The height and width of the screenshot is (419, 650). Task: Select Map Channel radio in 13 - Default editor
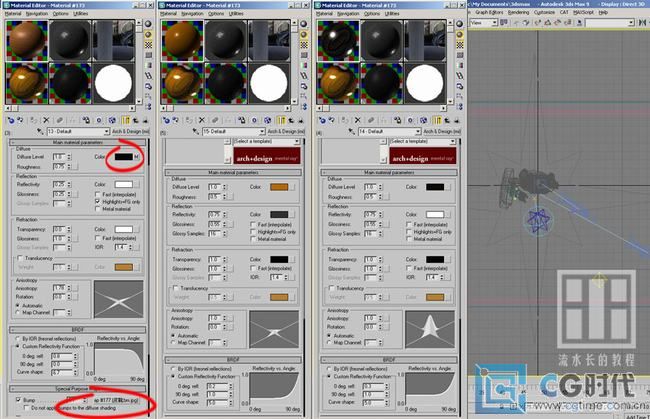click(17, 312)
